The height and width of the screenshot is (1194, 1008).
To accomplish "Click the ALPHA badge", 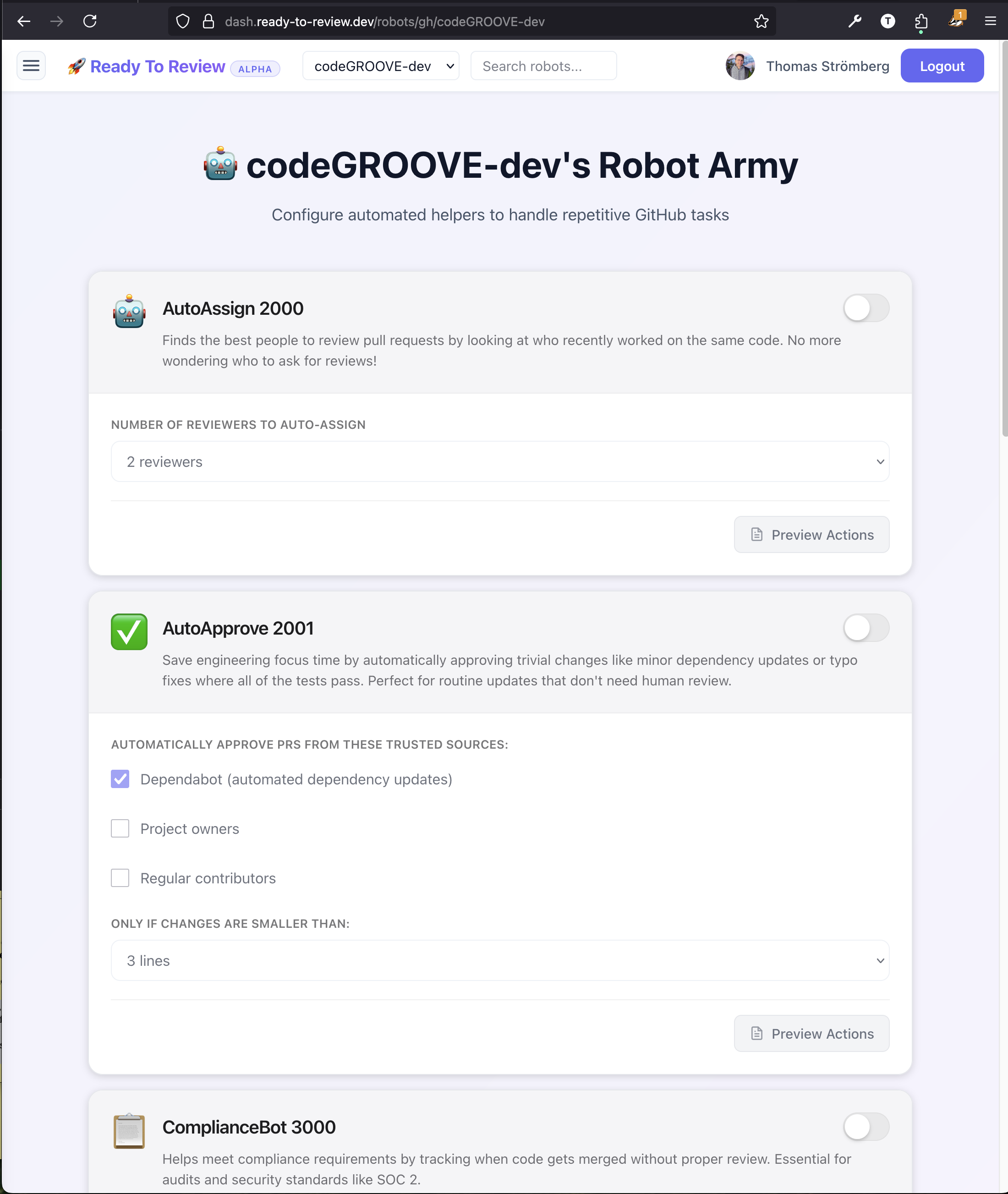I will tap(255, 69).
